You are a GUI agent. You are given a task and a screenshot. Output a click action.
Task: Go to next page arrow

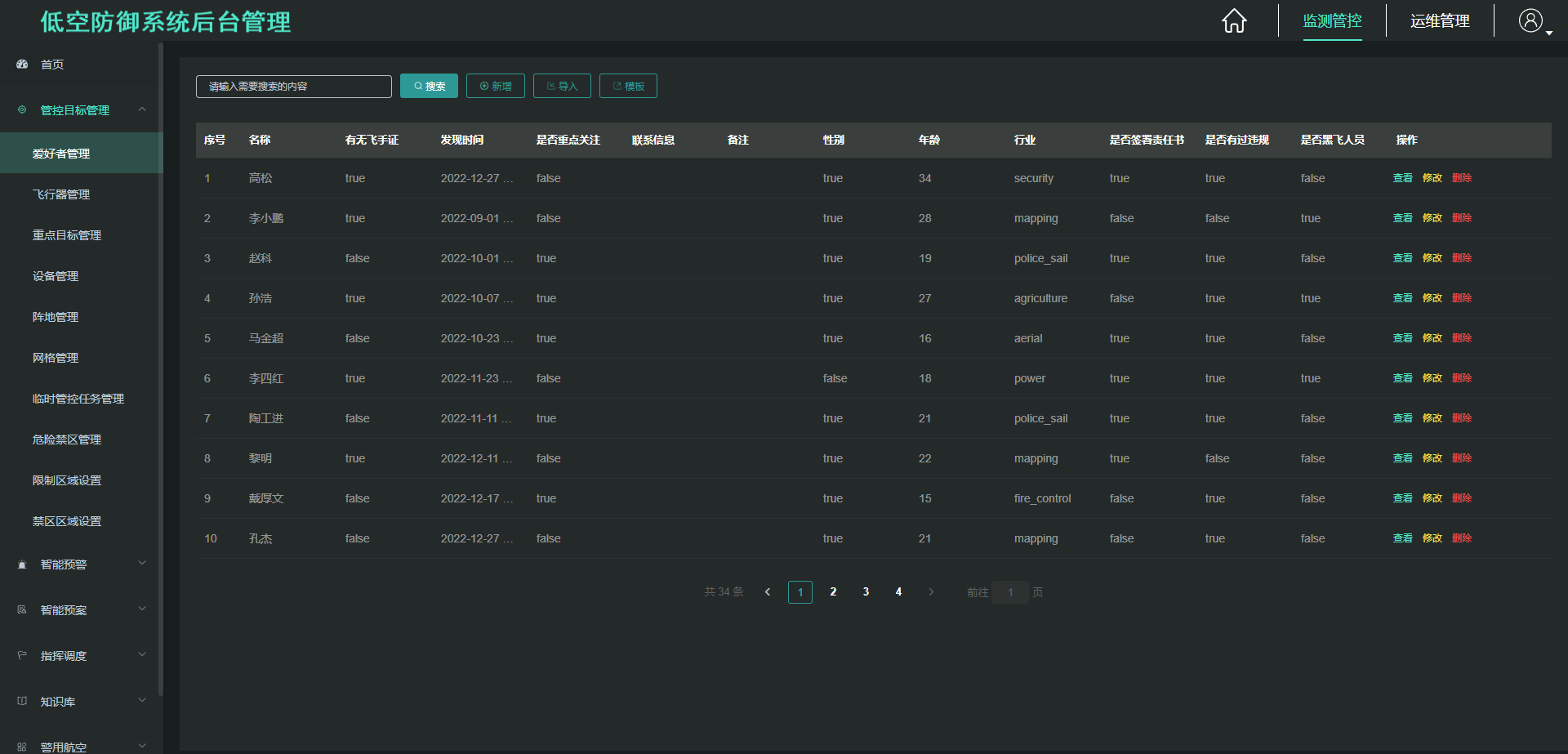coord(931,592)
